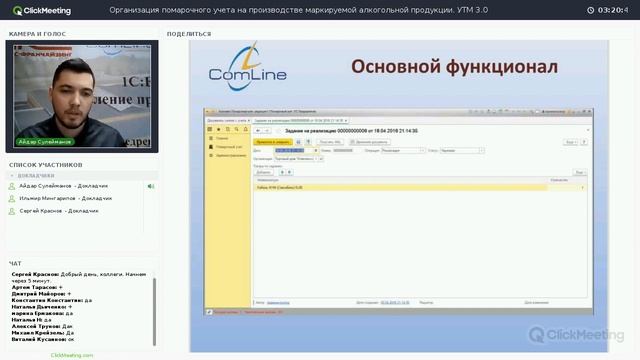640x360 pixels.
Task: Open the Статус dropdown
Action: click(481, 151)
